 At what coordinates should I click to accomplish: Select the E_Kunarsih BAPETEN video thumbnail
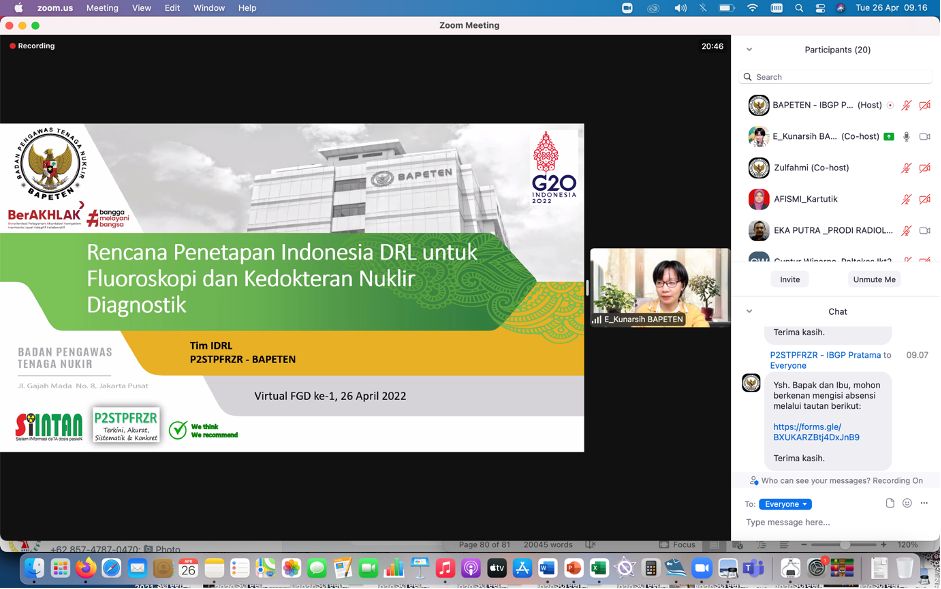pos(660,288)
